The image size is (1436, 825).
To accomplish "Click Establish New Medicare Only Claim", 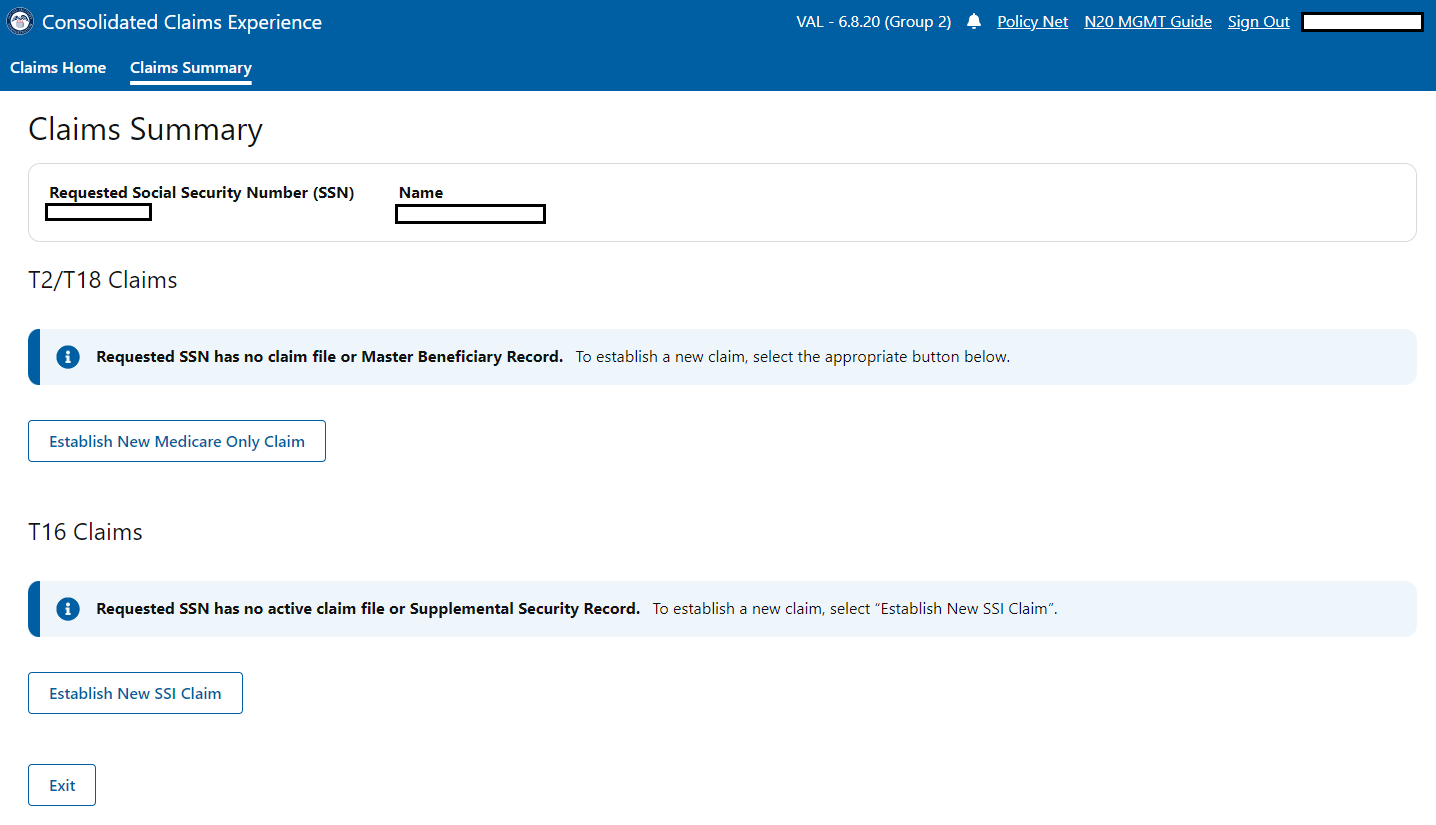I will (x=177, y=441).
